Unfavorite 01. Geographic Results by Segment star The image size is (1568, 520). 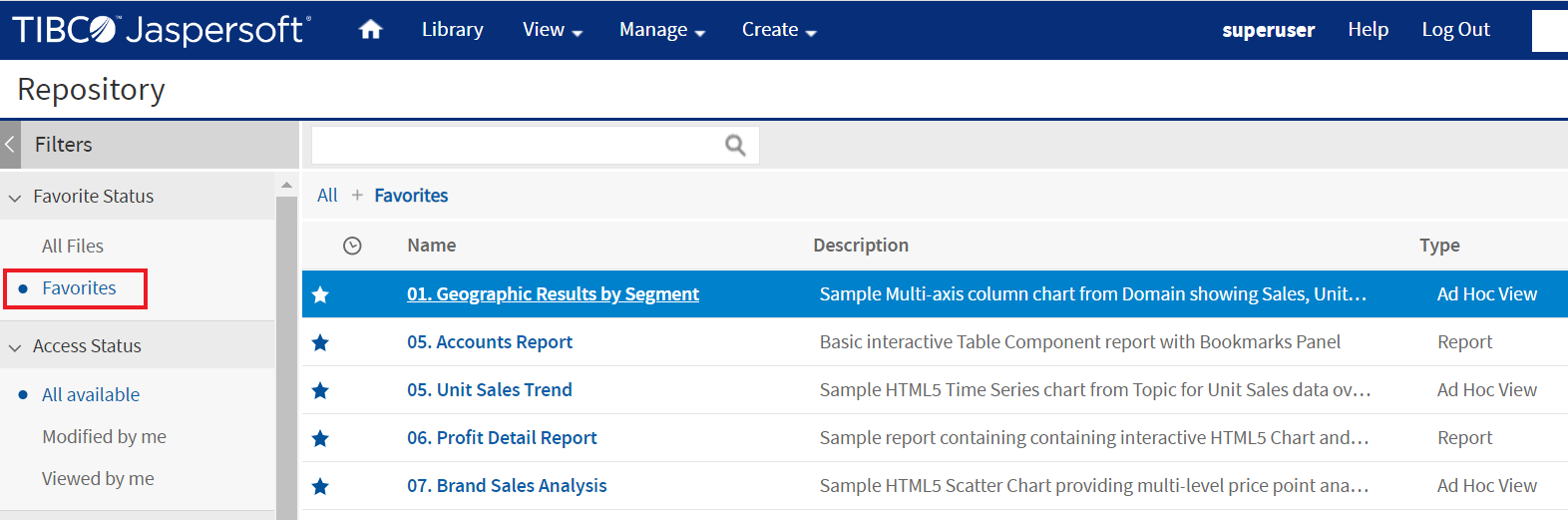click(320, 294)
